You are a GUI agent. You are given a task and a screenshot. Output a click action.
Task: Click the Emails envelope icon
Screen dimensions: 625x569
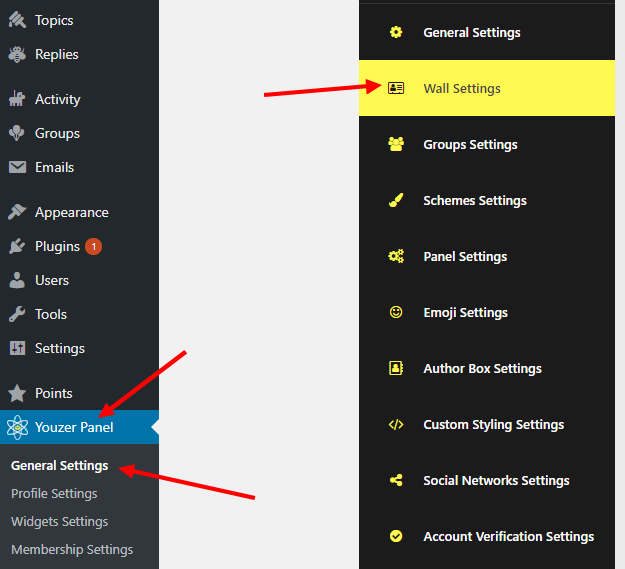tap(17, 167)
